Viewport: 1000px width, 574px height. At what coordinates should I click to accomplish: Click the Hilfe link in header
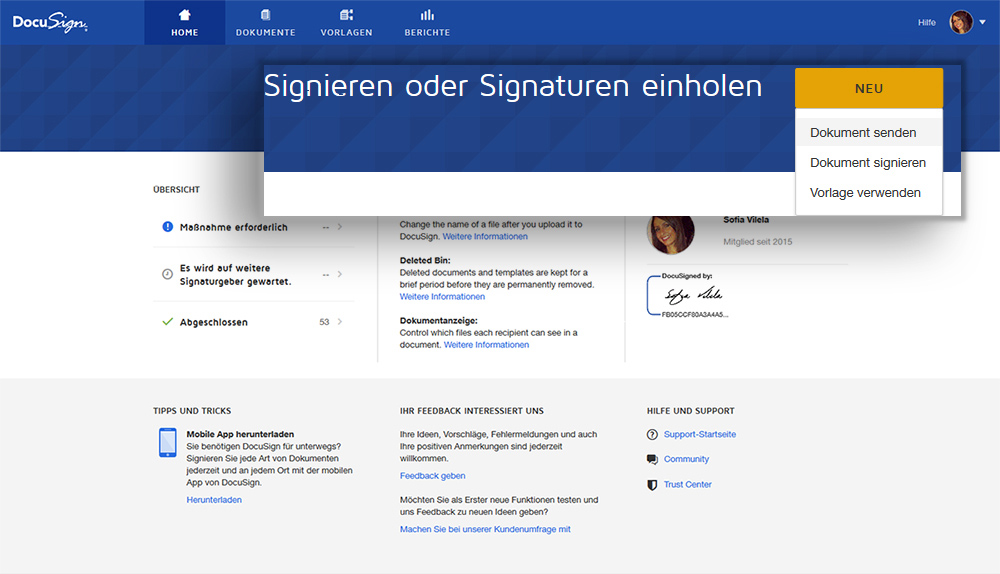[x=926, y=22]
